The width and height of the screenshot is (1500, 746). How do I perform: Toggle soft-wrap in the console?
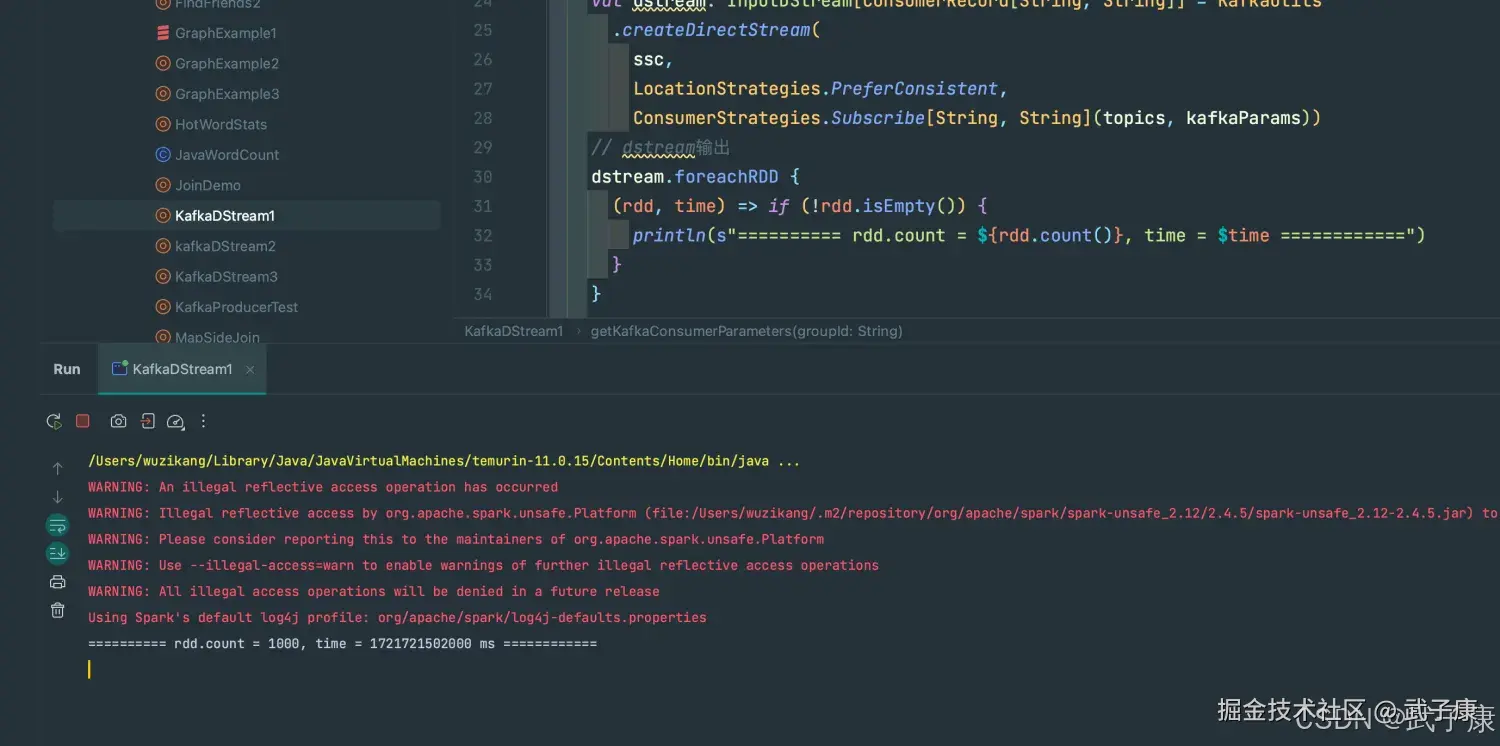57,525
